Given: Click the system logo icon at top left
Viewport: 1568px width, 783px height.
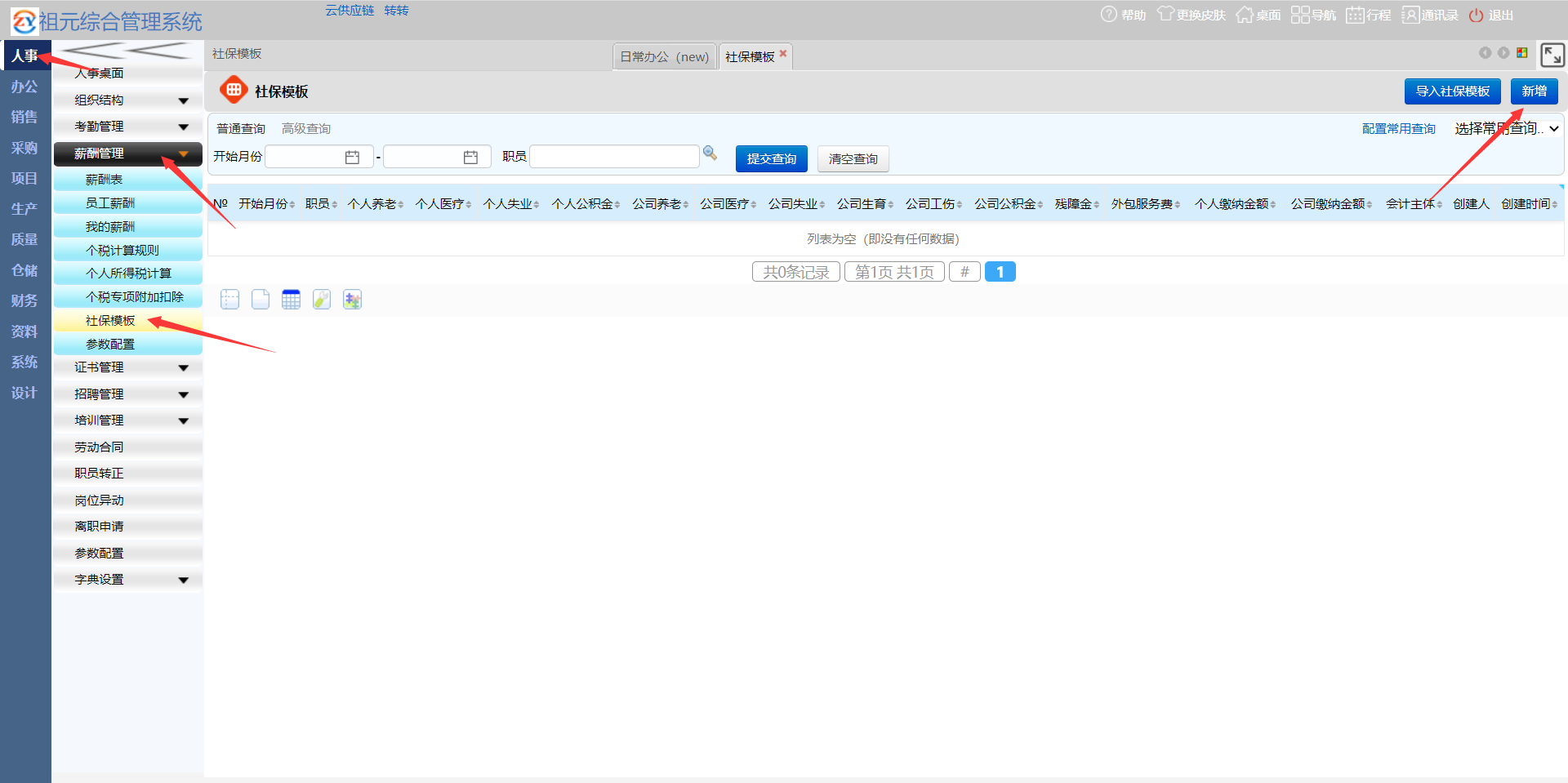Looking at the screenshot, I should click(x=24, y=21).
